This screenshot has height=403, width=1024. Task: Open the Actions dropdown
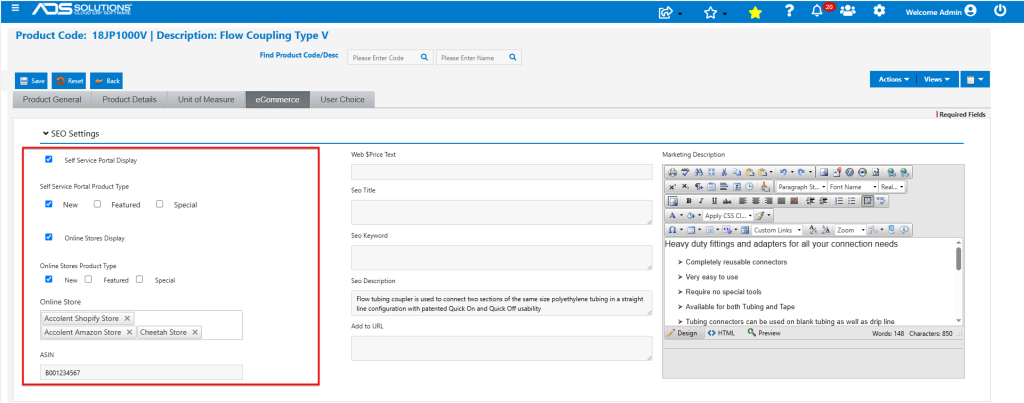coord(893,79)
